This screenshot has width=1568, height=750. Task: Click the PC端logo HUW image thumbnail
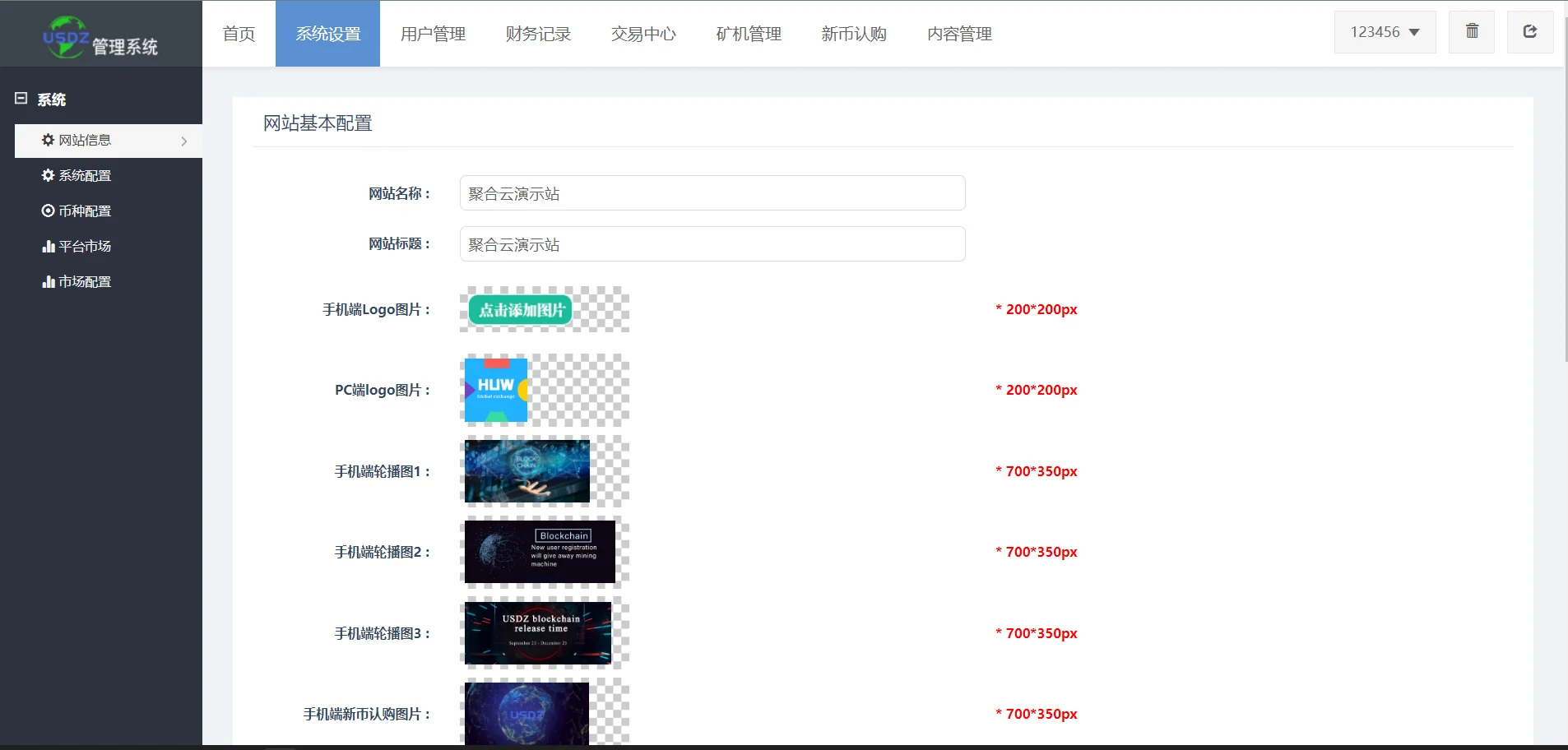[x=496, y=390]
